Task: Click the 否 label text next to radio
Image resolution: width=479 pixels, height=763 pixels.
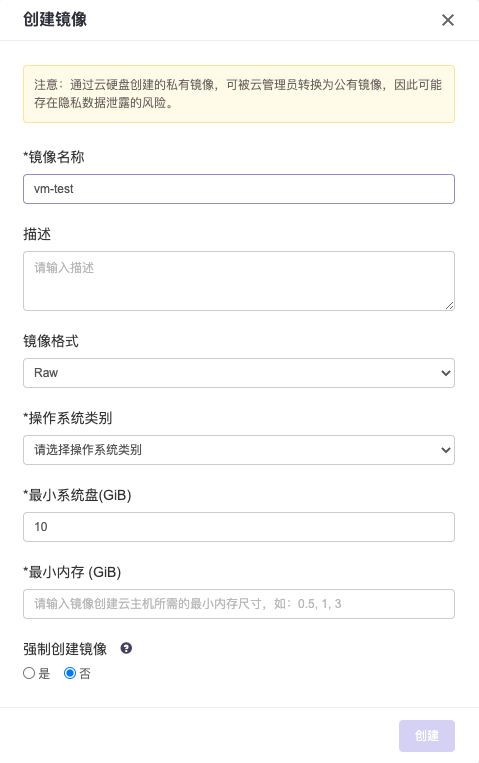Action: click(x=85, y=673)
